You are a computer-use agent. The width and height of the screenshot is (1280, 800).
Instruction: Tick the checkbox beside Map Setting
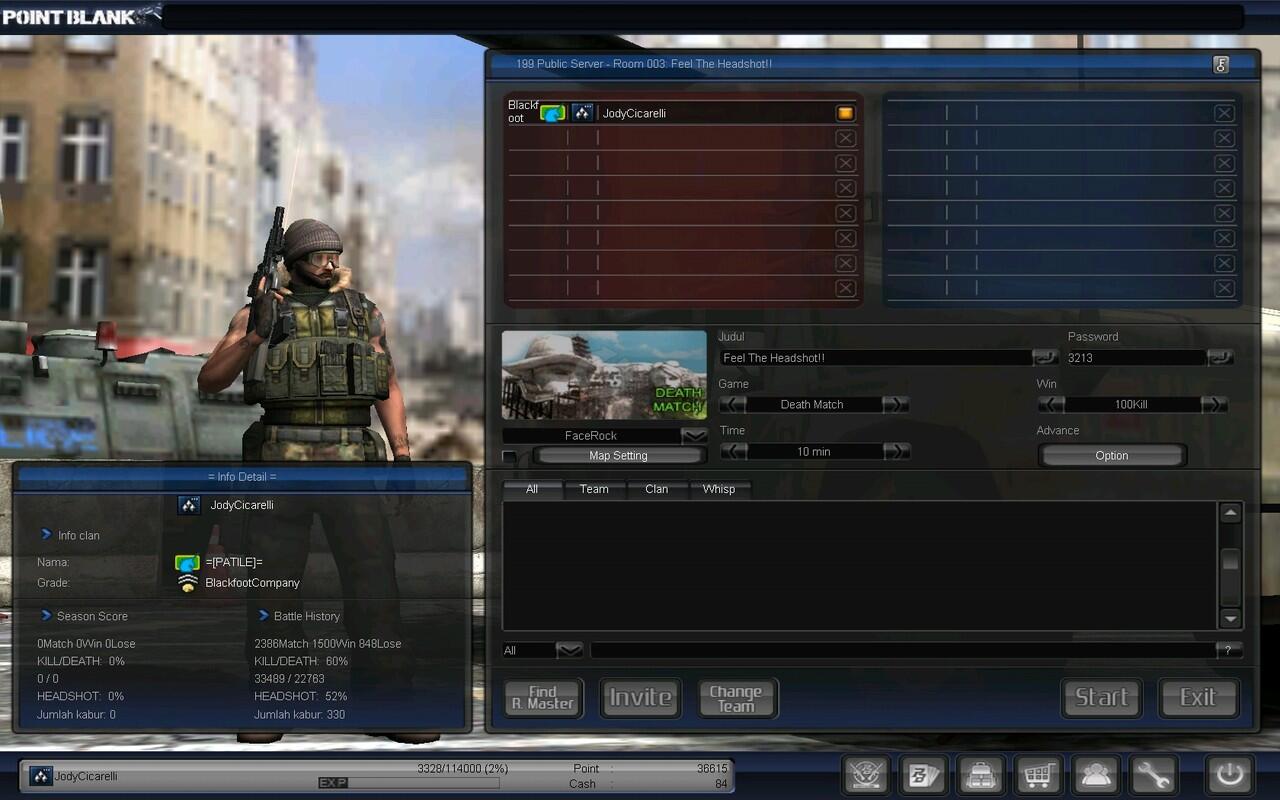510,457
